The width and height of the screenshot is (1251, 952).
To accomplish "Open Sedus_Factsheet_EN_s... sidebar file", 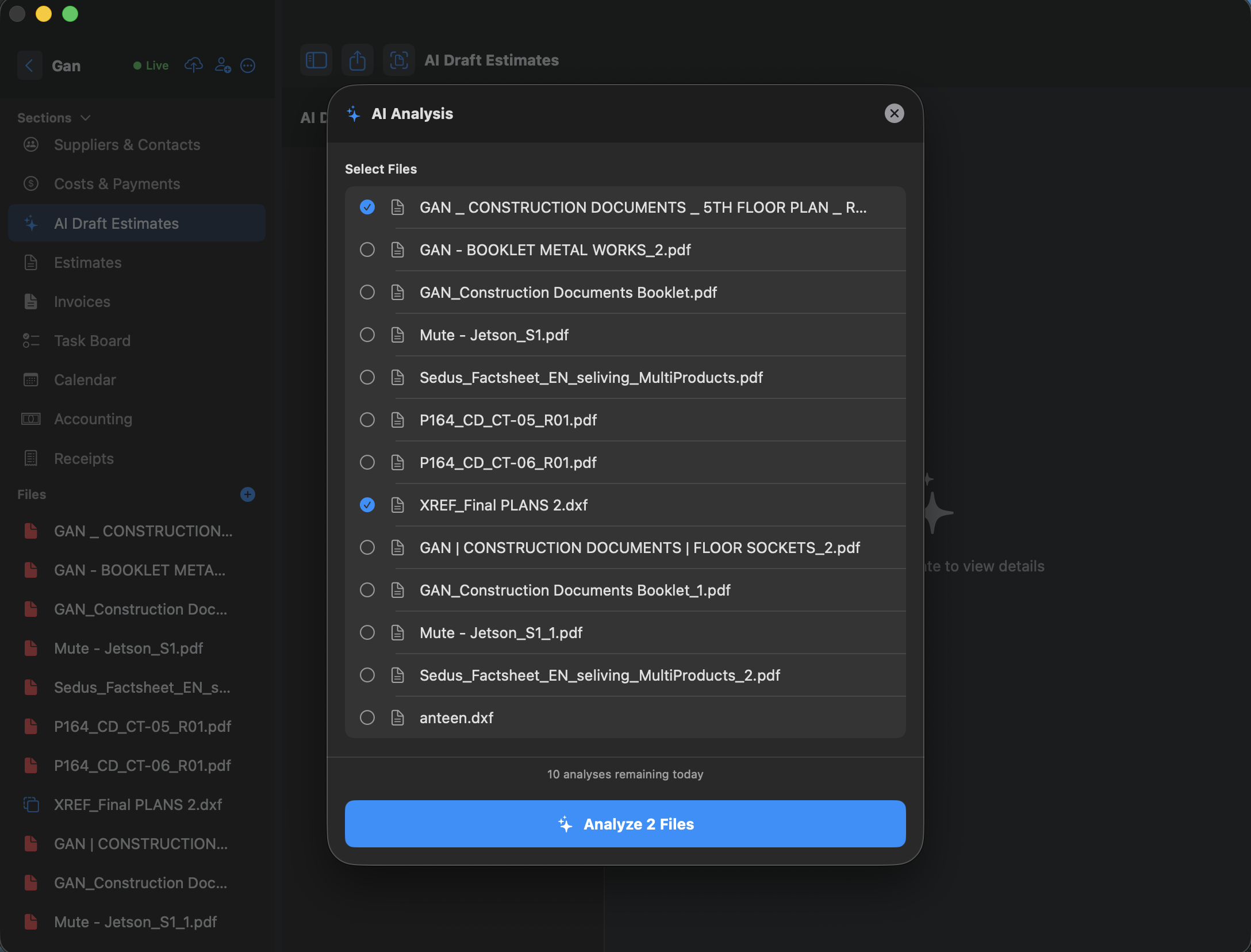I will point(137,688).
